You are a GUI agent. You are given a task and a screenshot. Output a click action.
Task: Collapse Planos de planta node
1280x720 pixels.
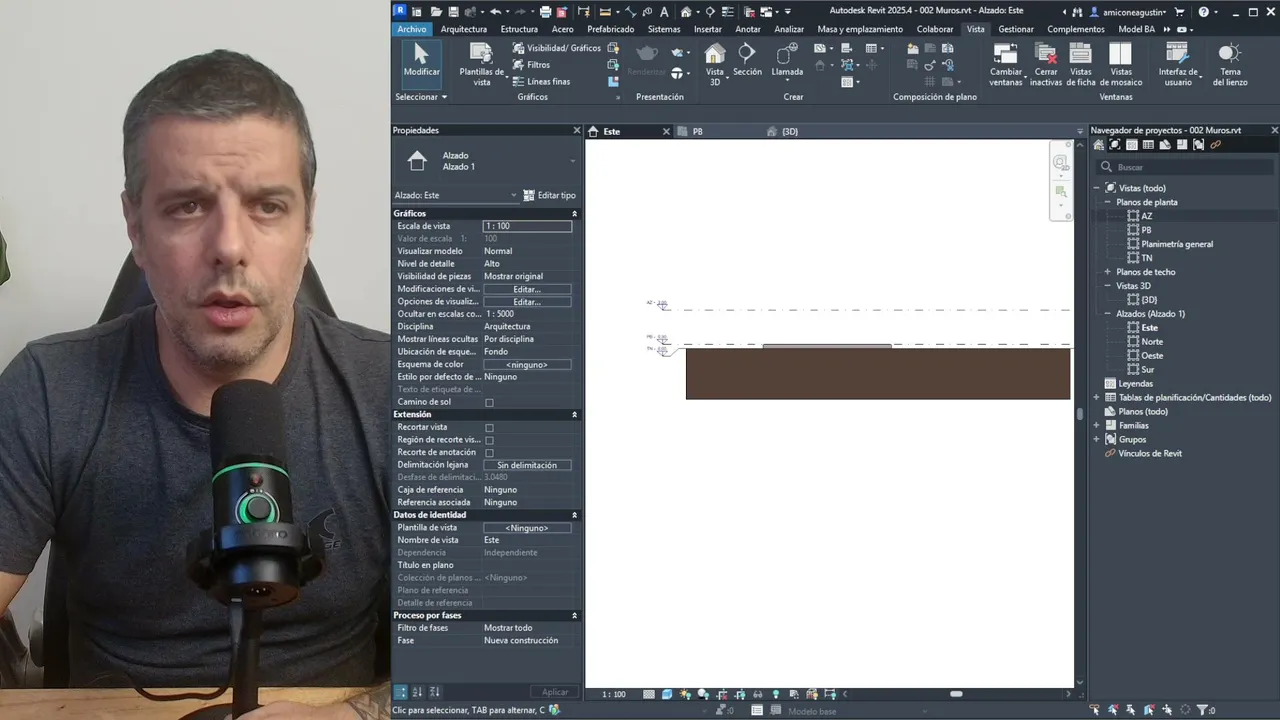[x=1107, y=202]
